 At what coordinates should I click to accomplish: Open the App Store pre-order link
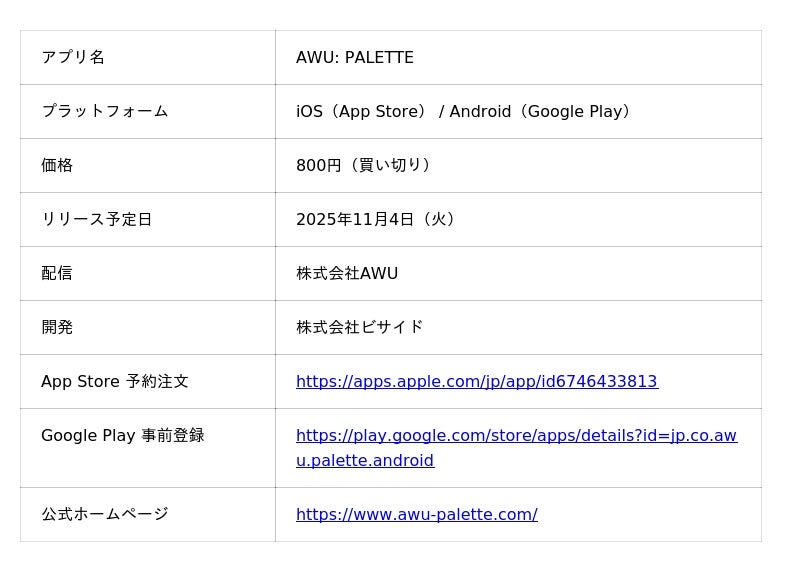point(476,381)
